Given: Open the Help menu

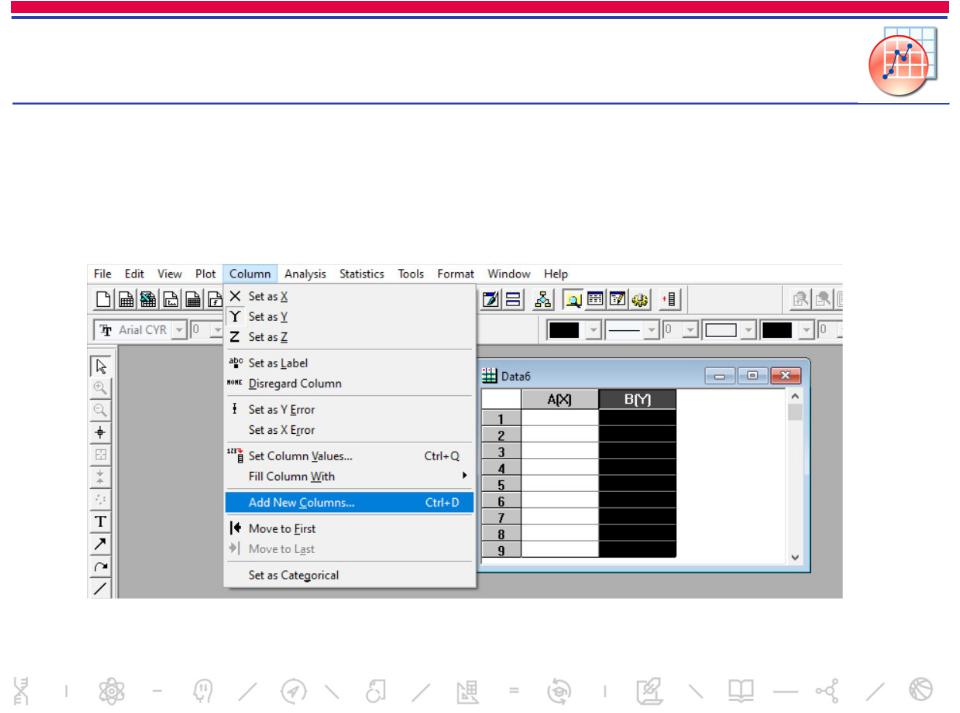Looking at the screenshot, I should (556, 274).
